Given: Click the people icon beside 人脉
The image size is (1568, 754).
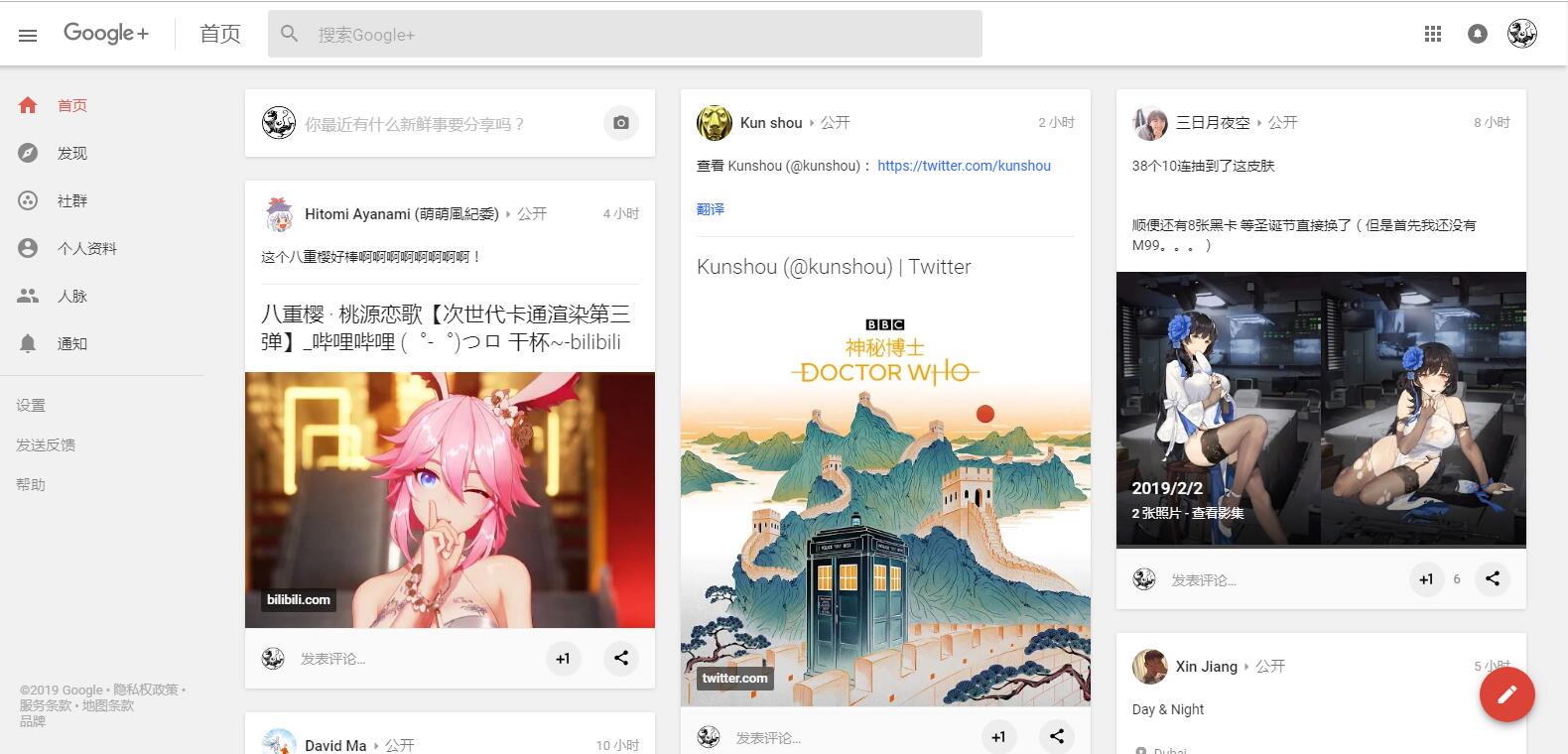Looking at the screenshot, I should pyautogui.click(x=28, y=296).
